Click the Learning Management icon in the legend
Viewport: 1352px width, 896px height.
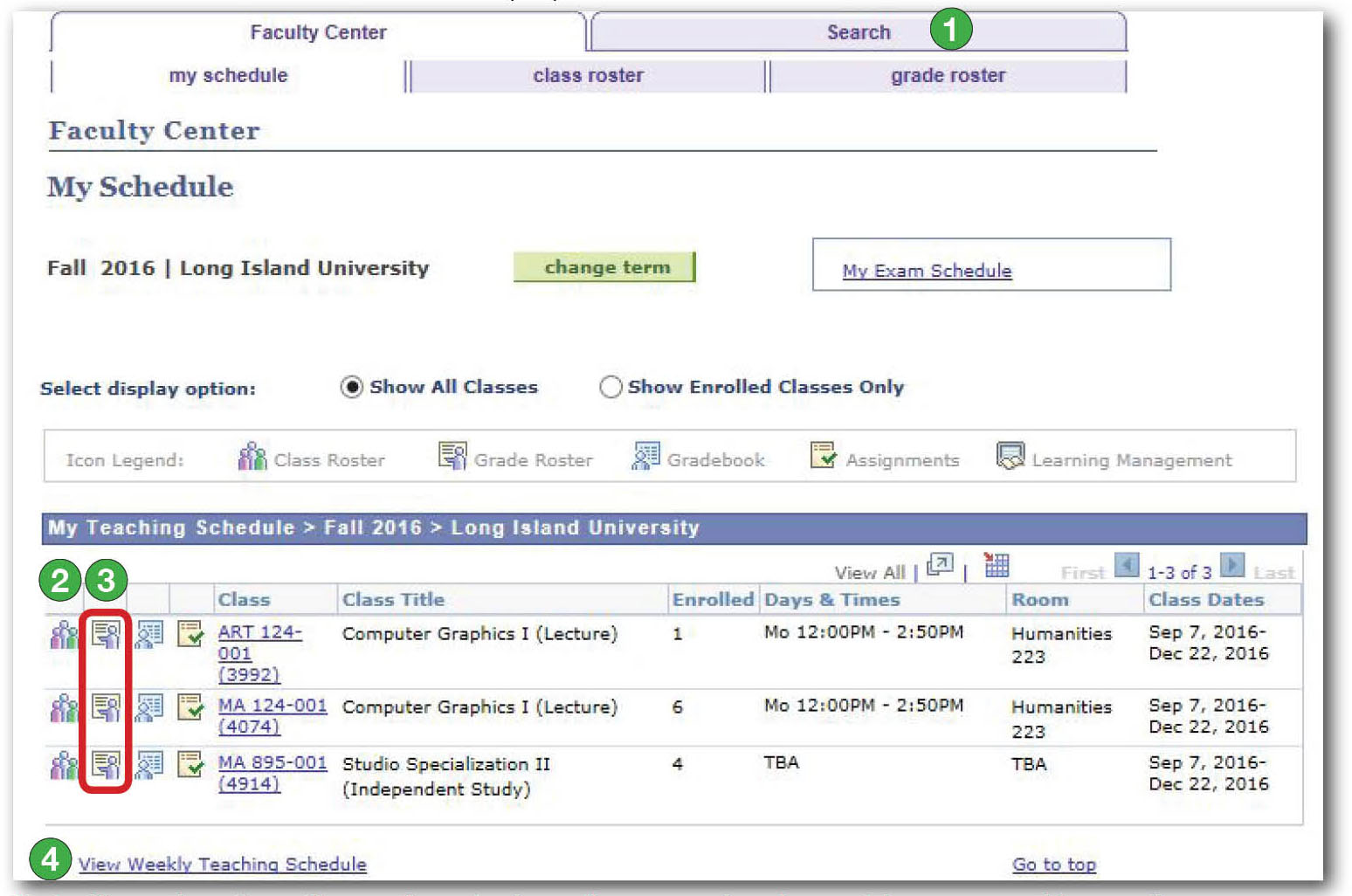point(1011,455)
